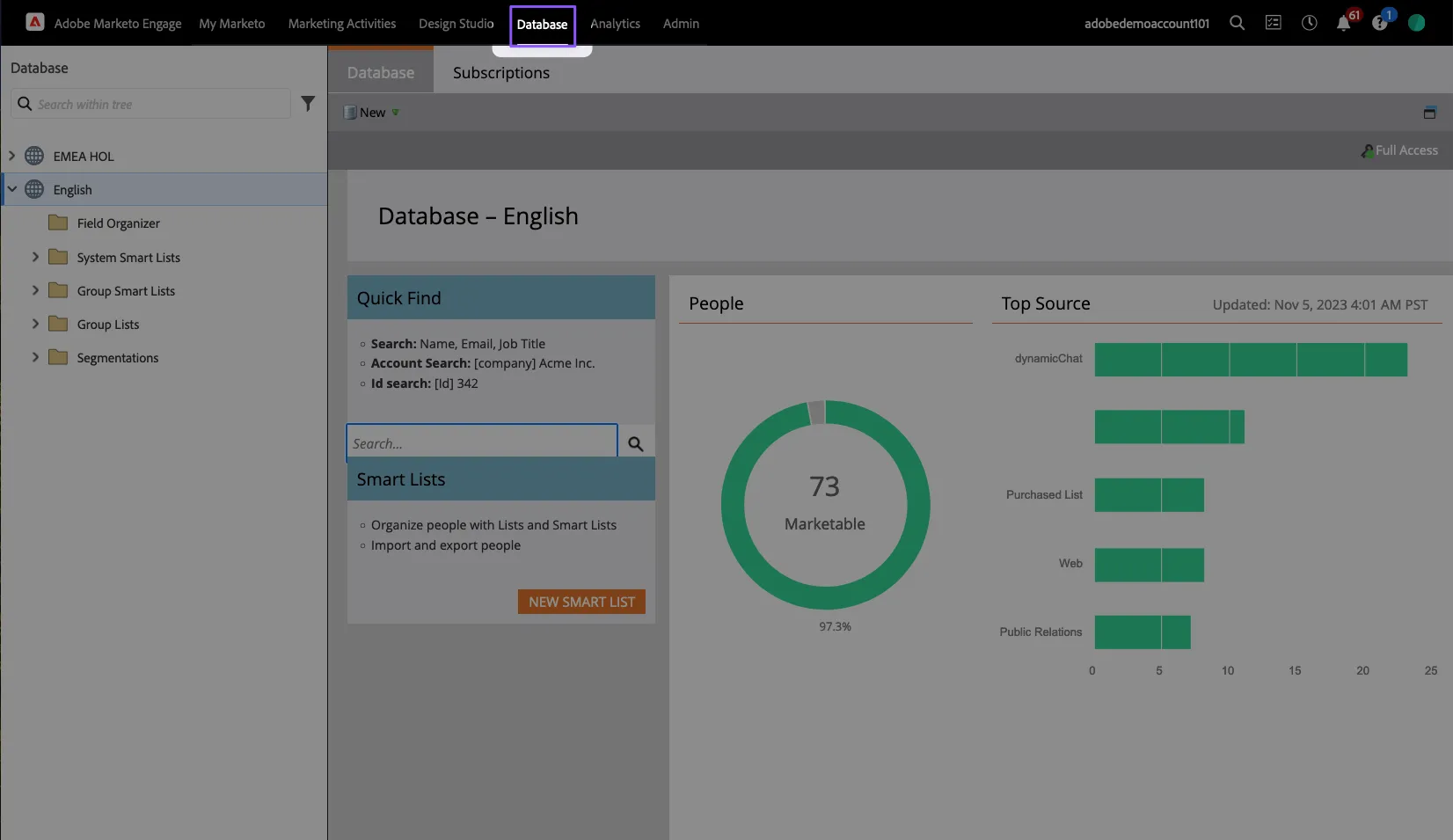
Task: Open the checklist icon in the top bar
Action: 1273,23
